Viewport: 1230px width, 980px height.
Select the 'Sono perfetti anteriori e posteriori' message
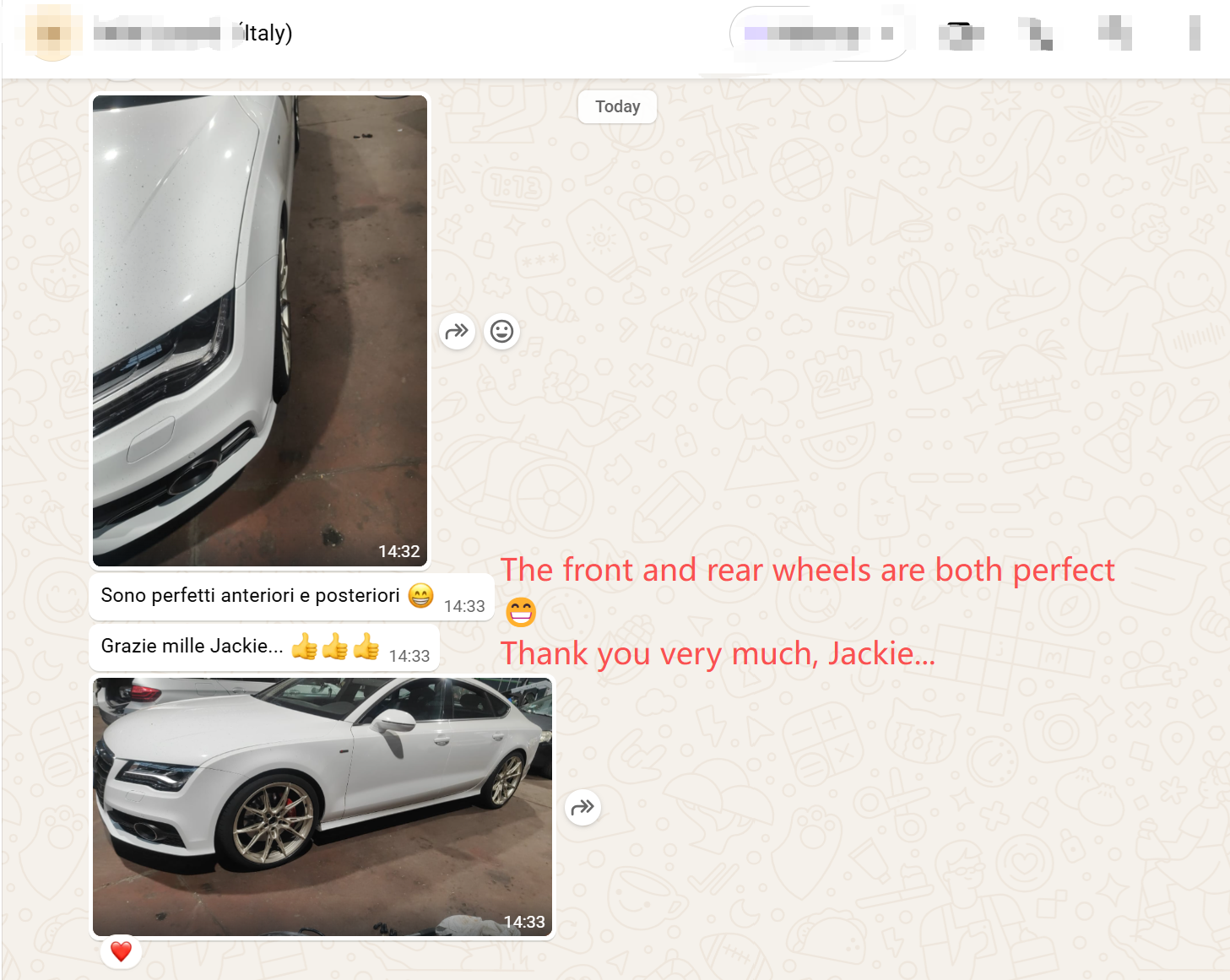click(x=292, y=596)
